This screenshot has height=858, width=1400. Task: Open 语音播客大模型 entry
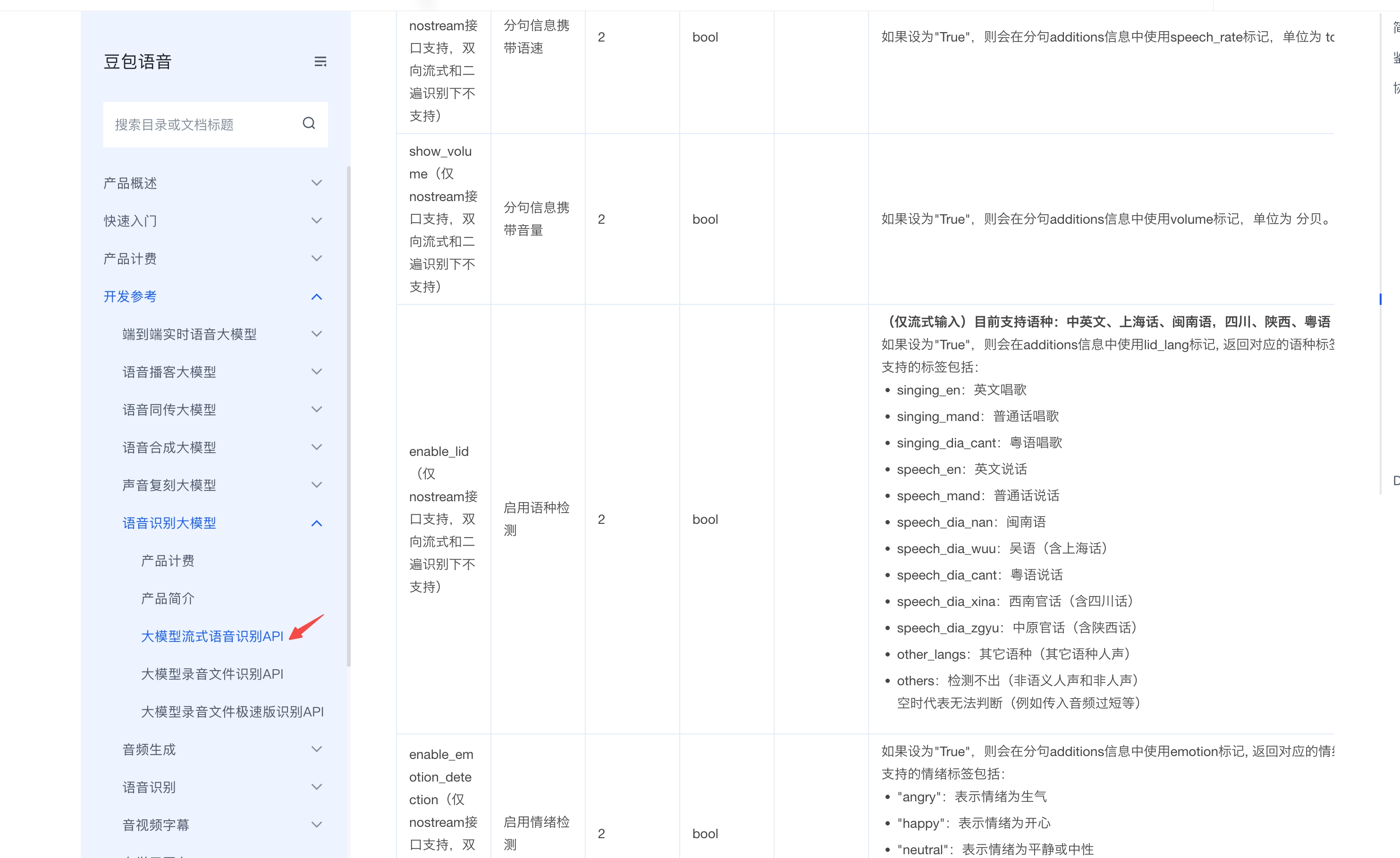(169, 371)
